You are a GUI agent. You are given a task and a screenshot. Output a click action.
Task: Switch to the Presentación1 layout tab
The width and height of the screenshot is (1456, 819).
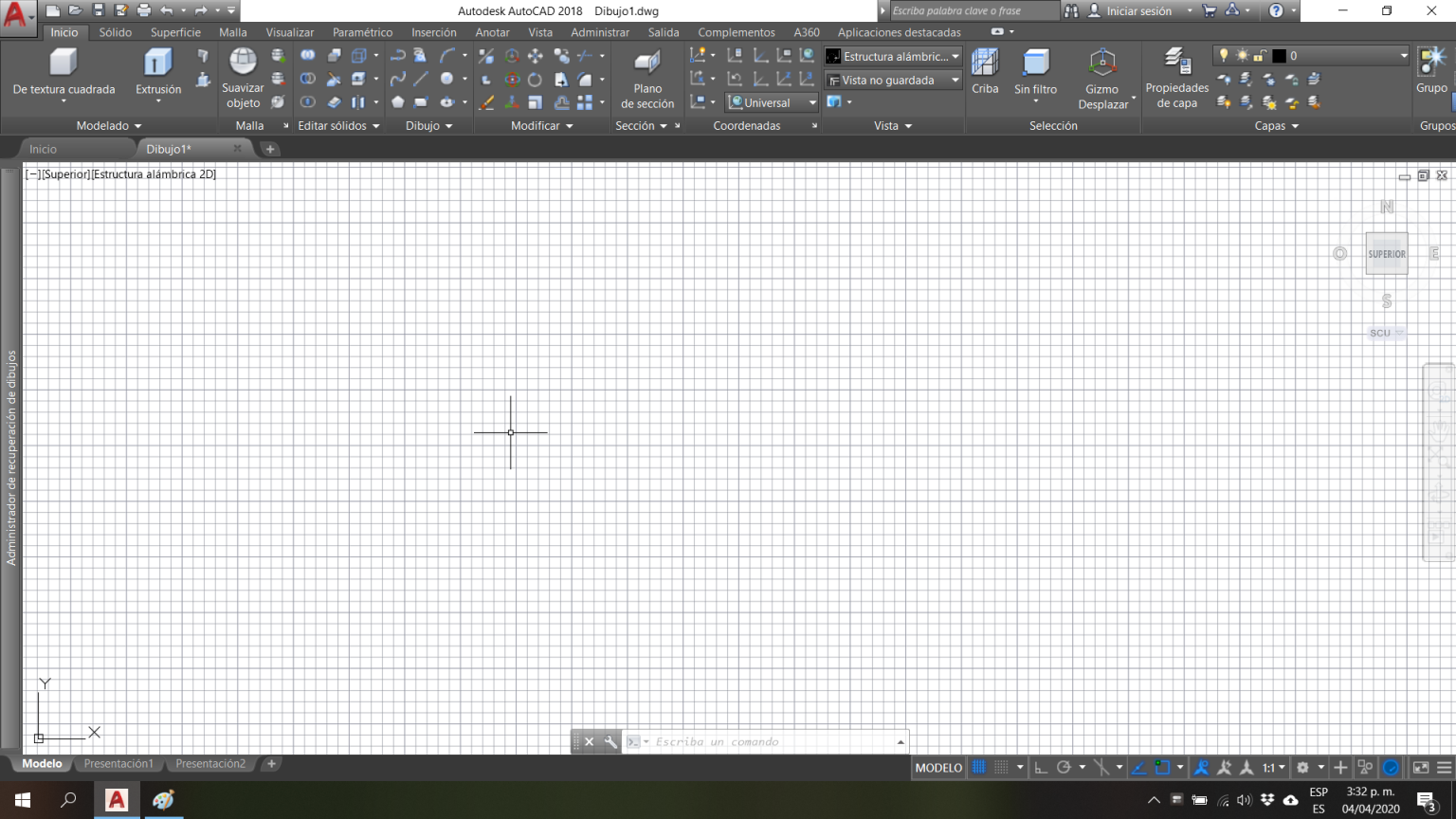[x=118, y=764]
